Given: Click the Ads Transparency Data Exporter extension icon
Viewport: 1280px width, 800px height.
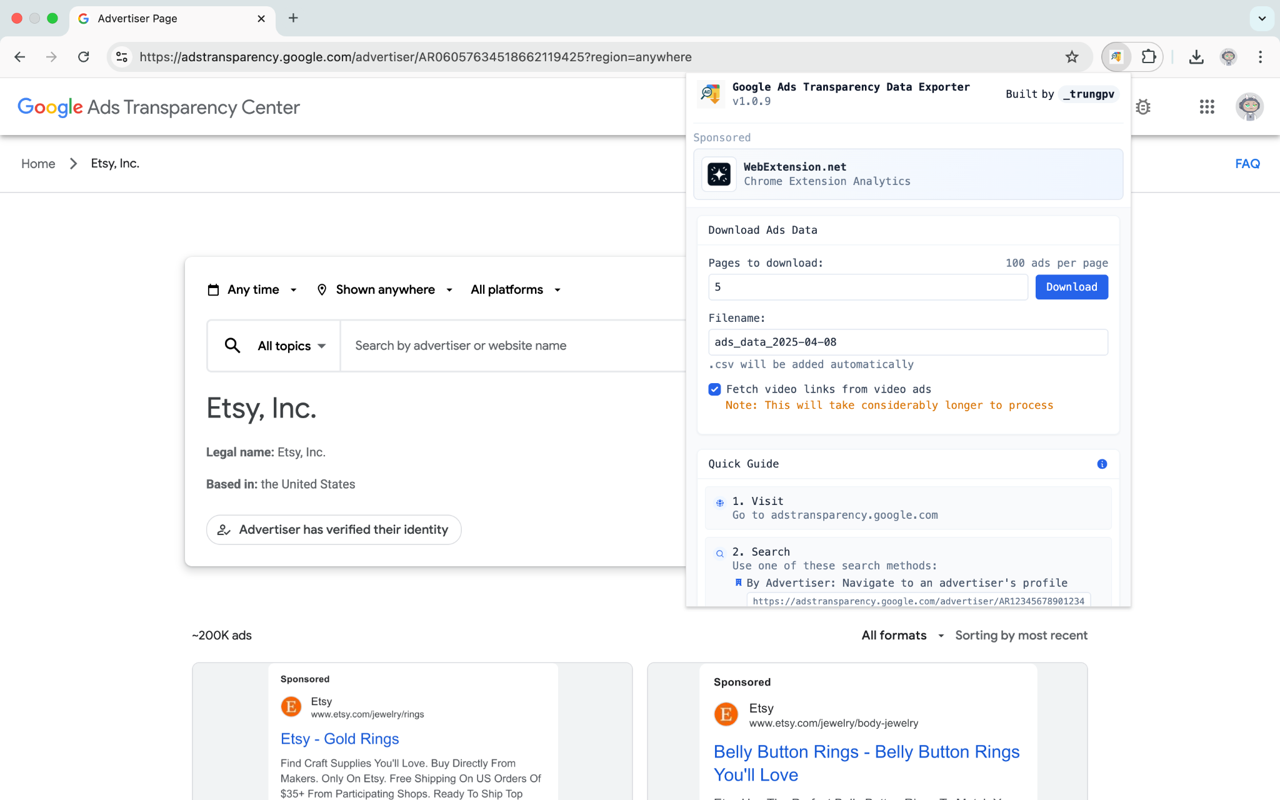Looking at the screenshot, I should (1114, 57).
